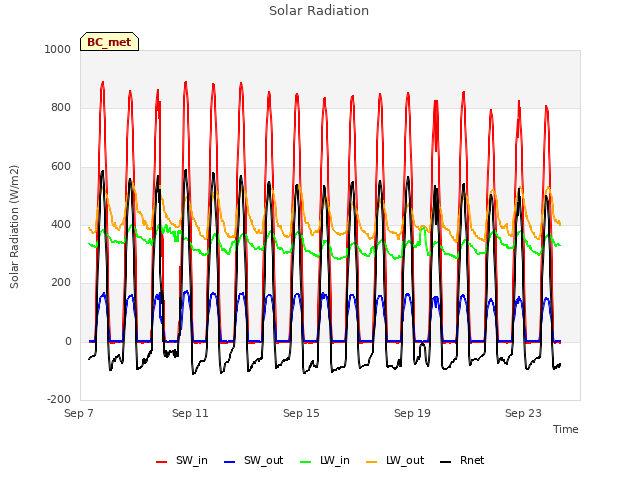
Task: Click the Solar Radiation chart title
Action: click(x=319, y=11)
